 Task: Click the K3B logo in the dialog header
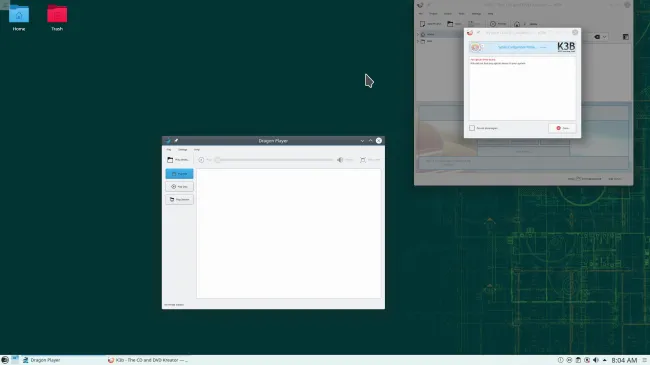tap(566, 47)
